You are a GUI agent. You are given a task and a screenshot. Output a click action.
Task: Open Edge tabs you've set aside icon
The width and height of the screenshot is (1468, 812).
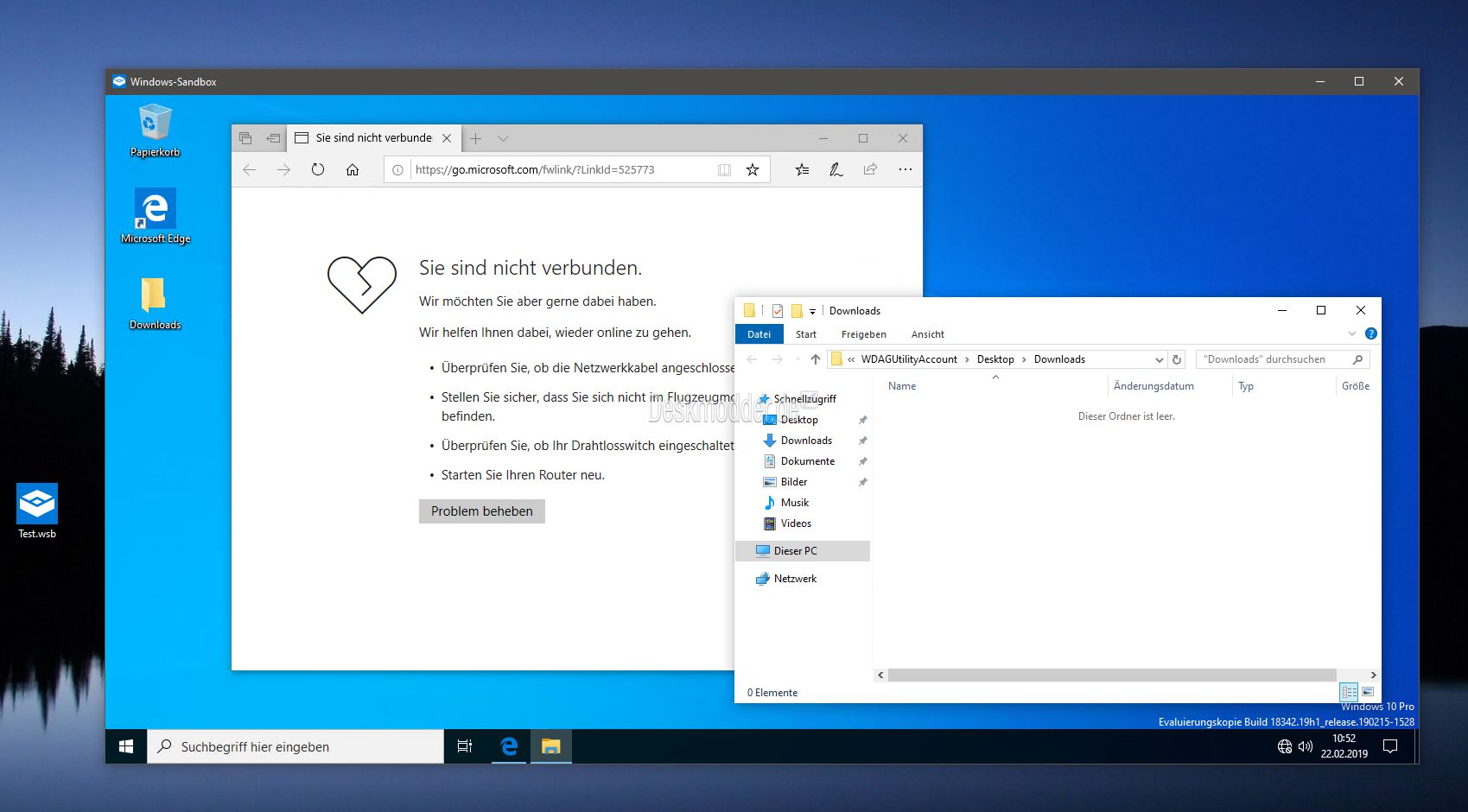click(x=245, y=138)
